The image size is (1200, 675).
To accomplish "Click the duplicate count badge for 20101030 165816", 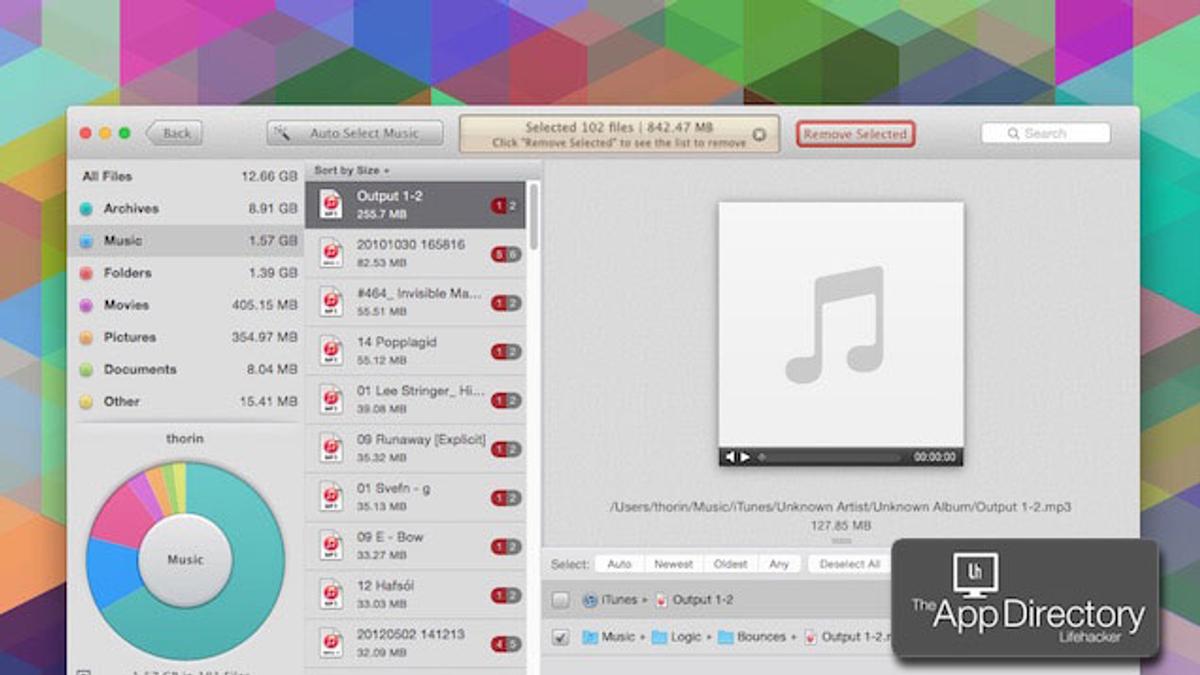I will click(x=506, y=254).
